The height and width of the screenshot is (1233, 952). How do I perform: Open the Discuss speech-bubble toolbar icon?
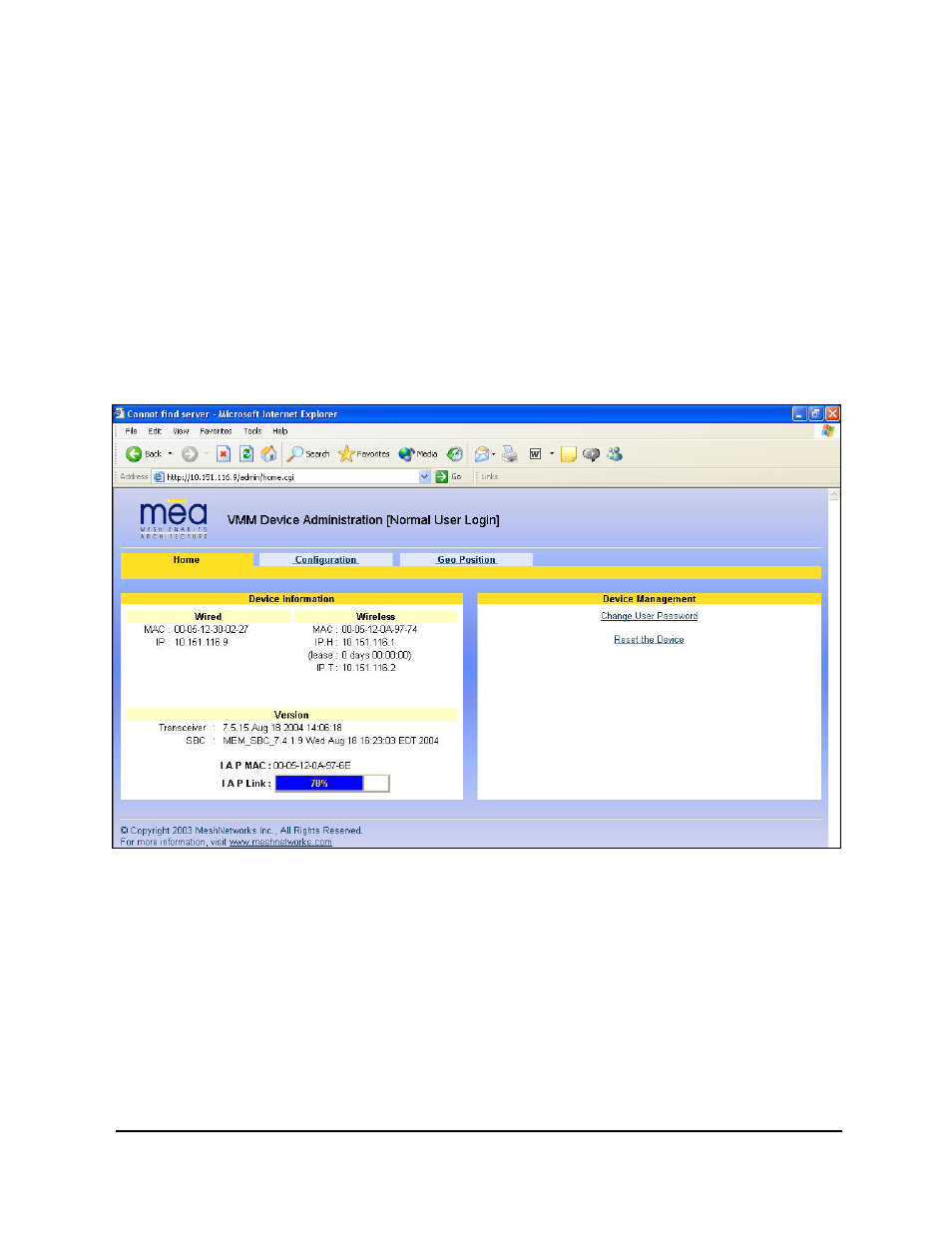click(x=591, y=454)
